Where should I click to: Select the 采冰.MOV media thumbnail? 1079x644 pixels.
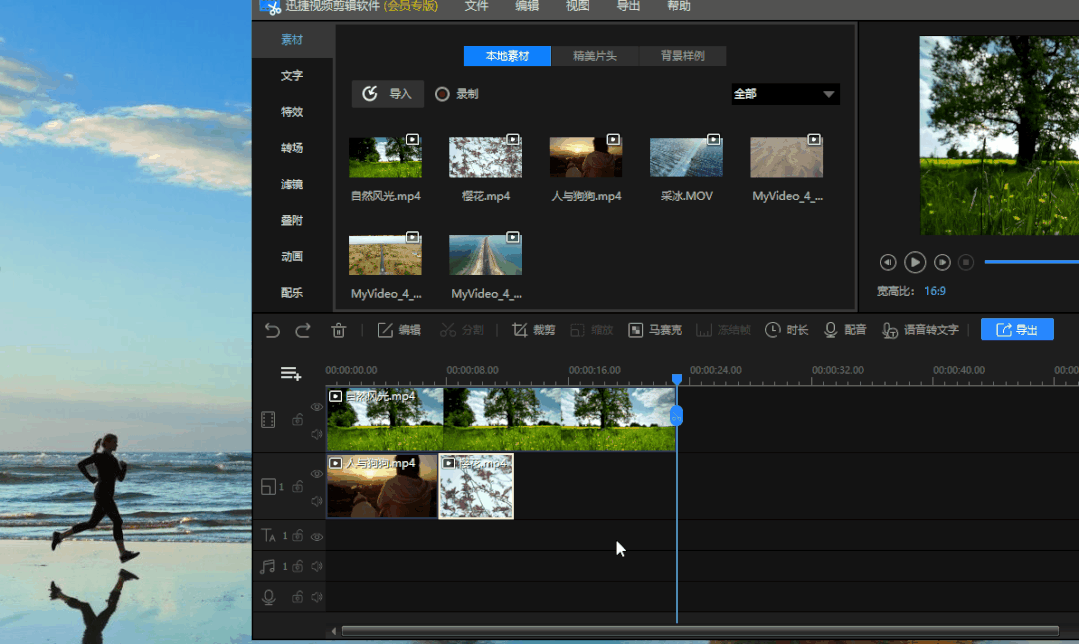[686, 158]
